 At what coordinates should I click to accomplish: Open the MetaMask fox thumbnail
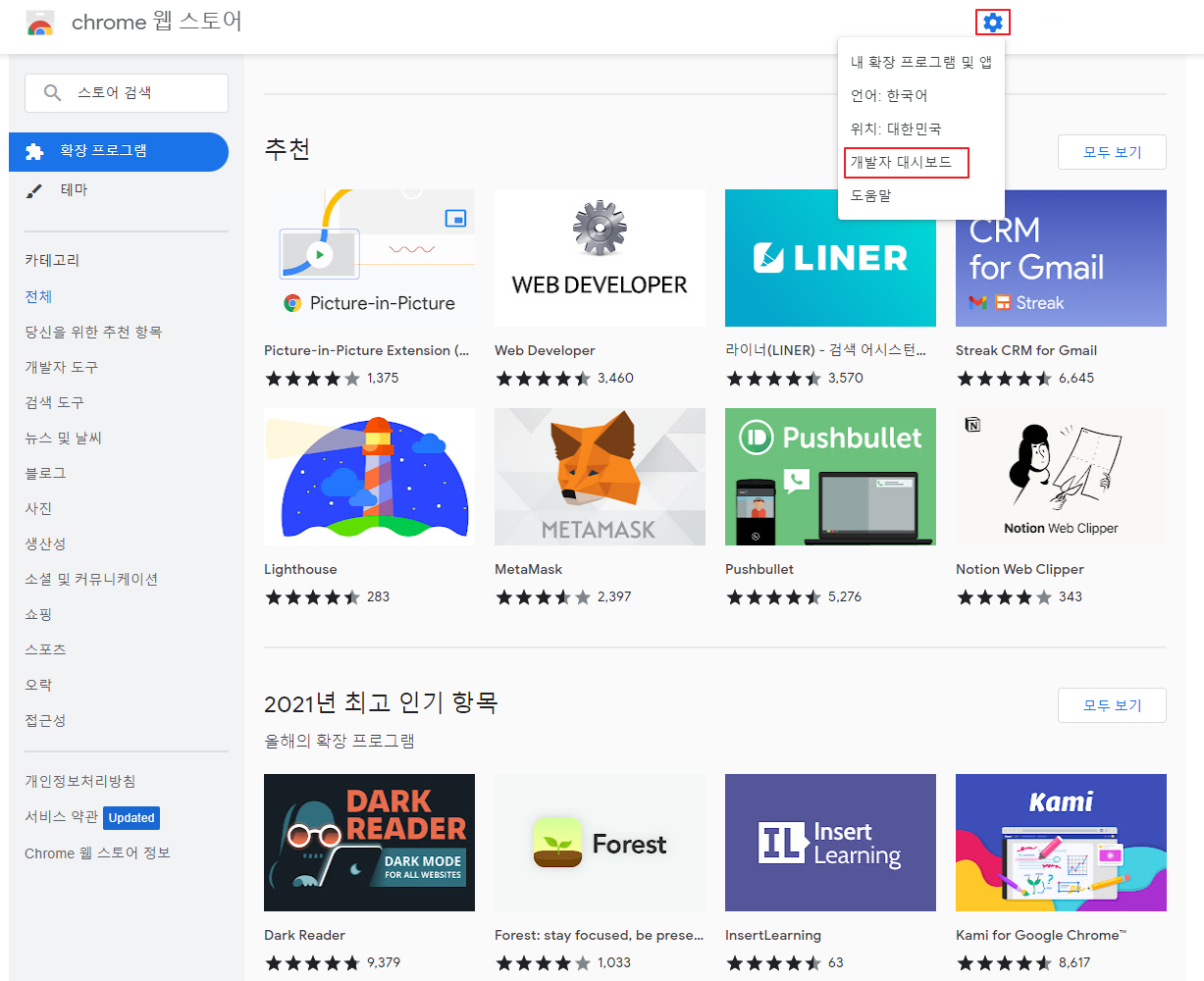600,477
